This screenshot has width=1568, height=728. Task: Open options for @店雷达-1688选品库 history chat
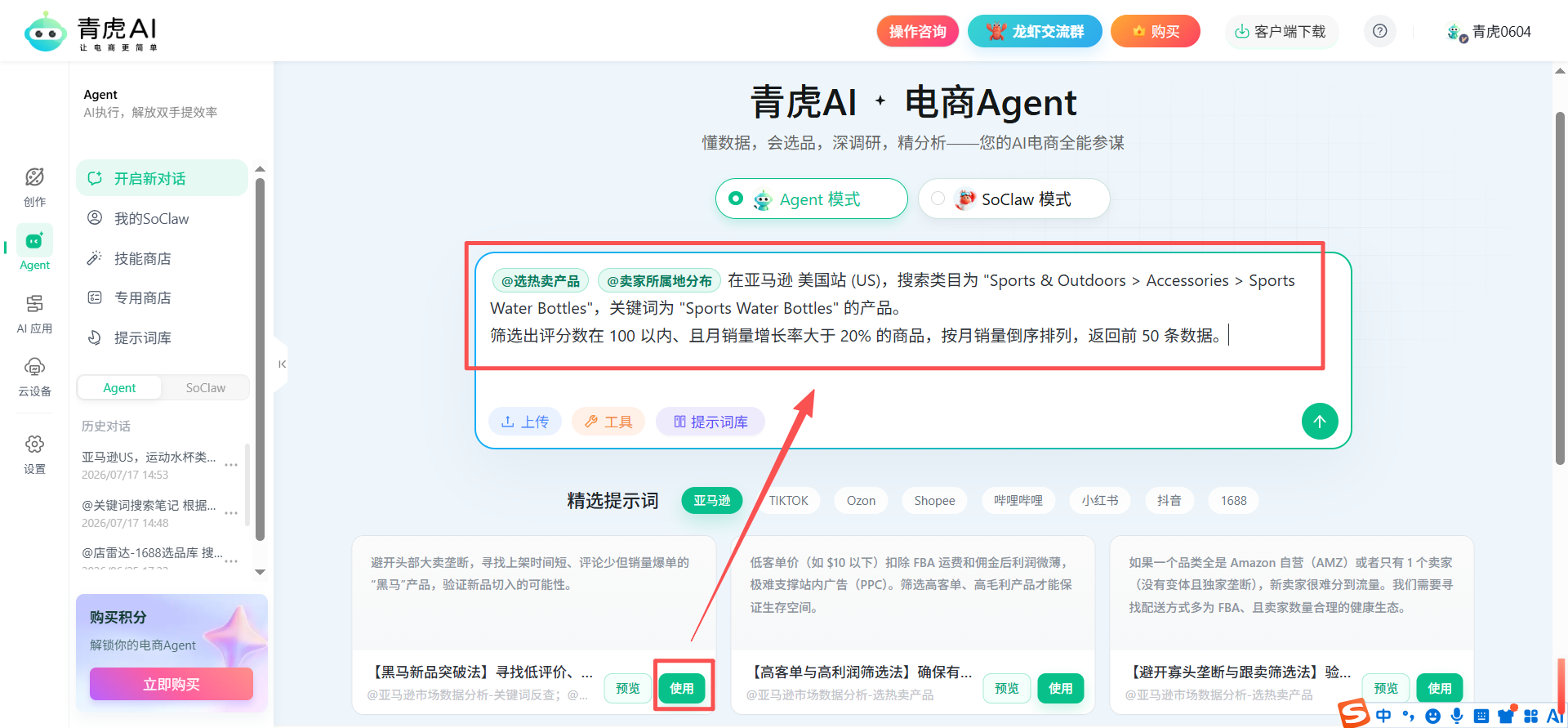click(x=231, y=561)
